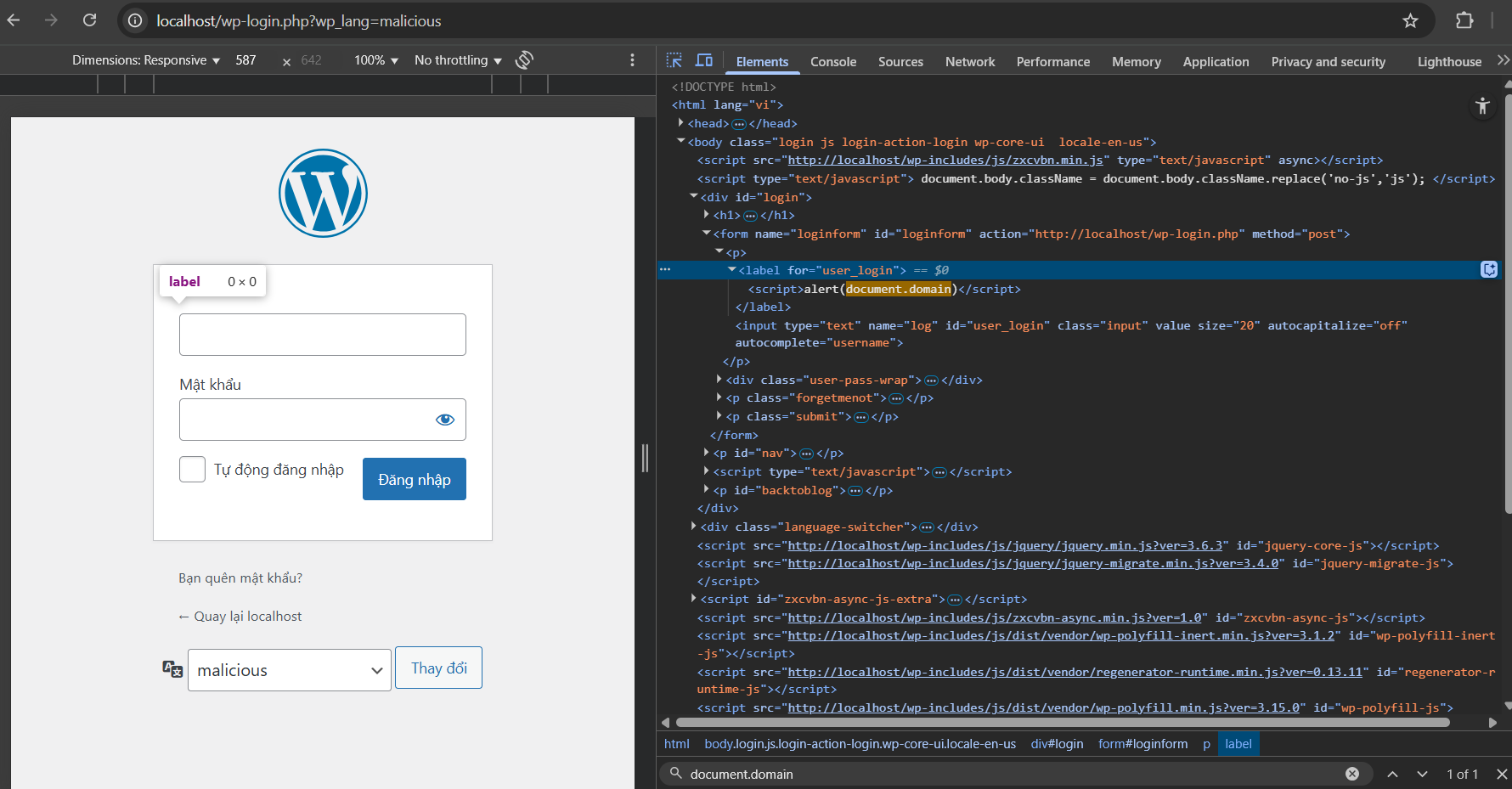The height and width of the screenshot is (789, 1512).
Task: Click the address bar URL
Action: [299, 20]
